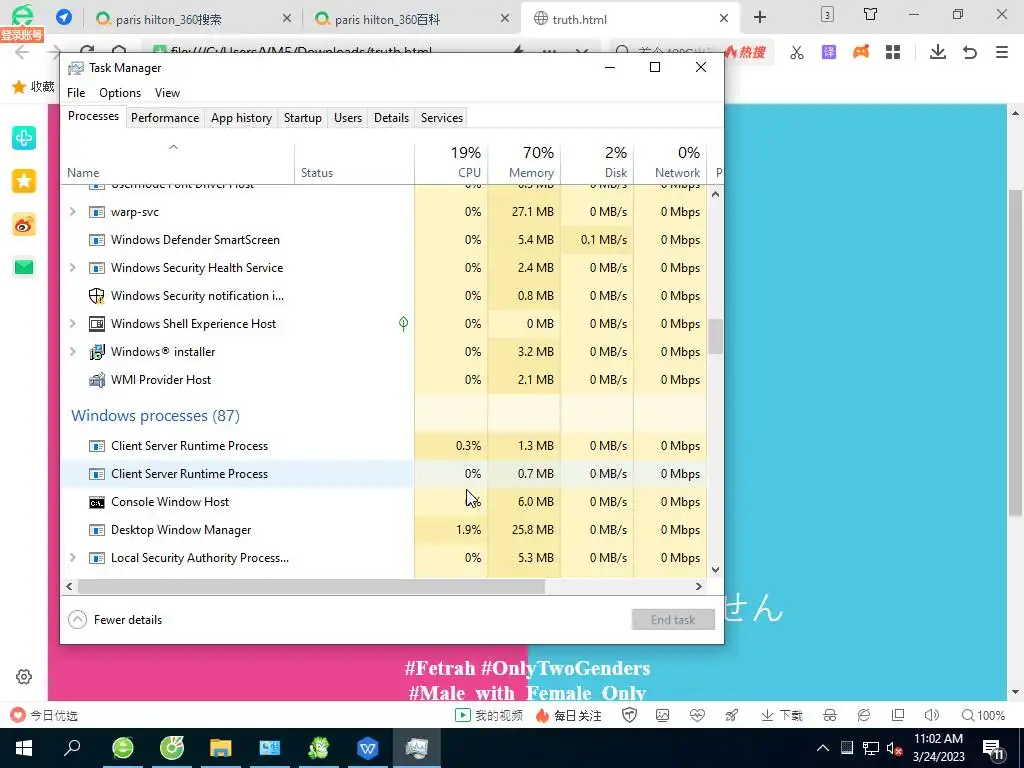Expand the Windows installer process row
This screenshot has width=1024, height=768.
tap(72, 352)
